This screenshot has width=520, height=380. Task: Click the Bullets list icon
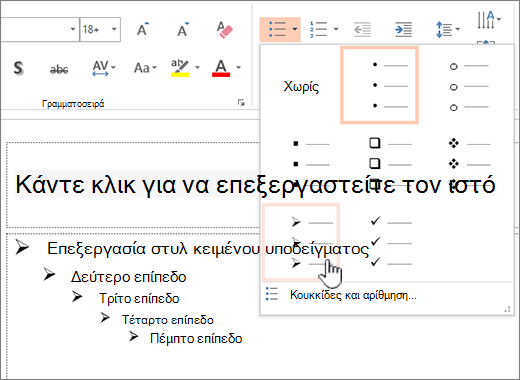click(x=277, y=29)
